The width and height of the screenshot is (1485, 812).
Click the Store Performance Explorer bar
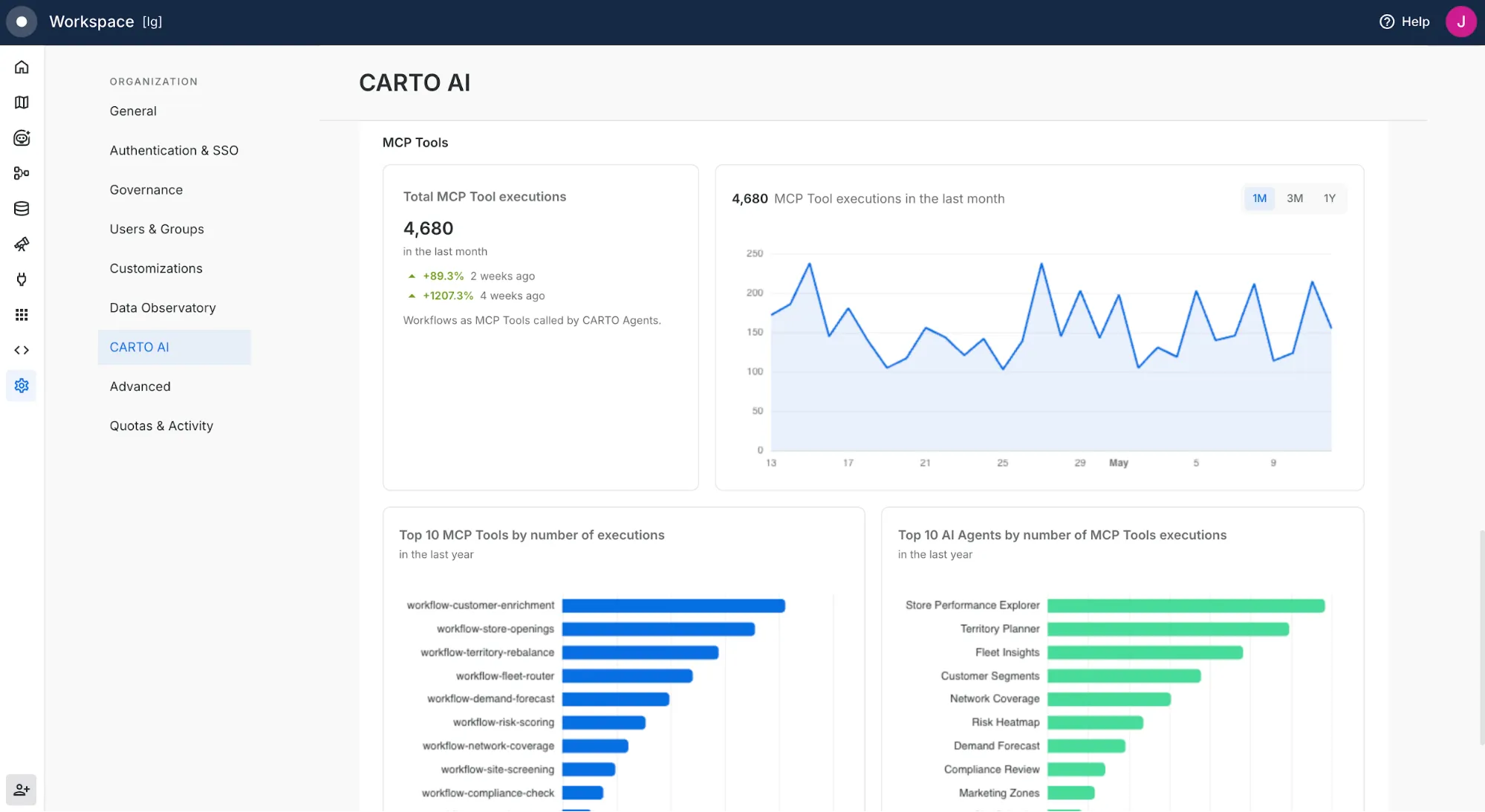[1186, 605]
